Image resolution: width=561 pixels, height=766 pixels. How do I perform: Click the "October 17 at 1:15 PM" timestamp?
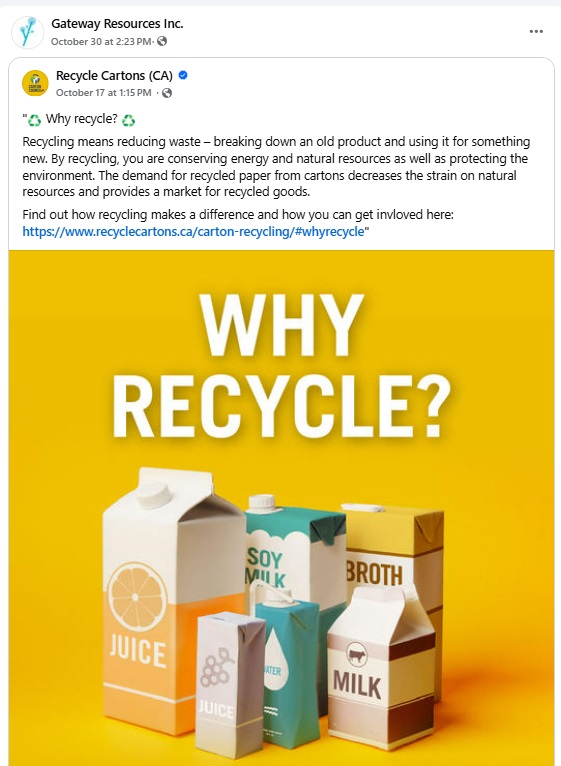click(x=104, y=93)
